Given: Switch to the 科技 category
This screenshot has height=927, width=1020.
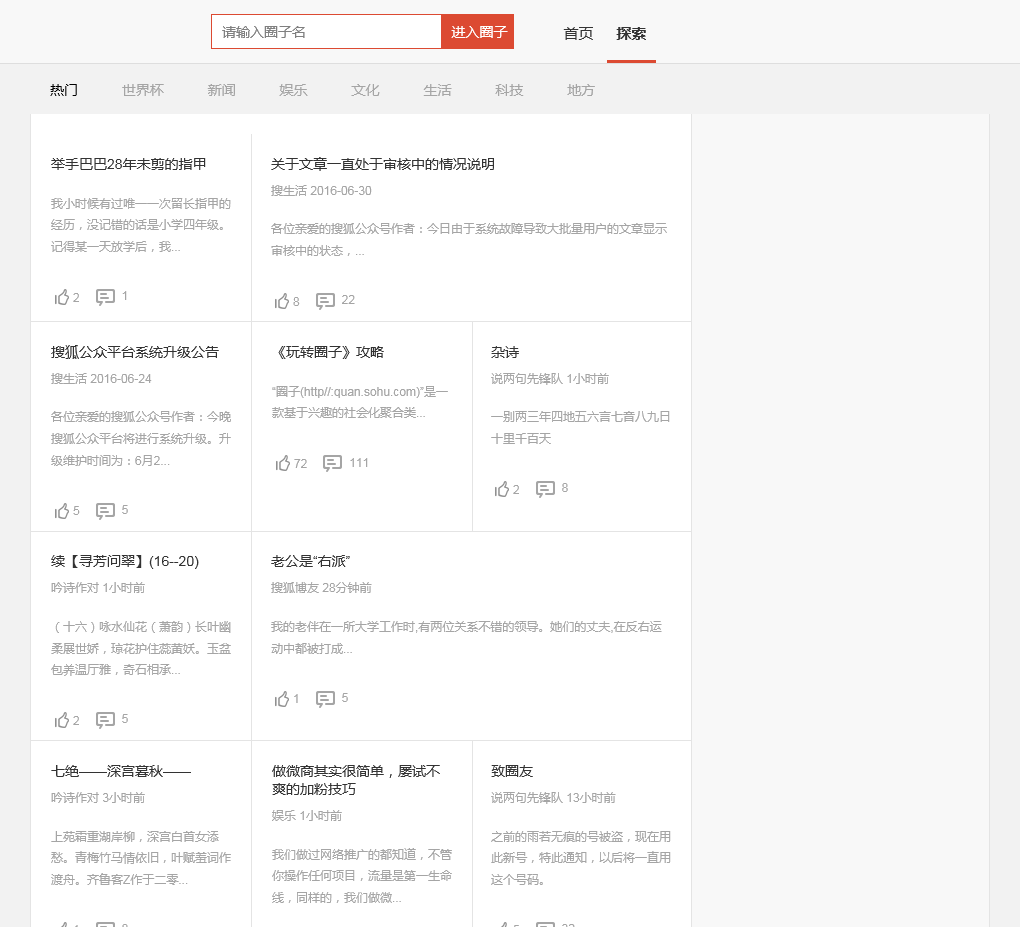Looking at the screenshot, I should point(509,90).
